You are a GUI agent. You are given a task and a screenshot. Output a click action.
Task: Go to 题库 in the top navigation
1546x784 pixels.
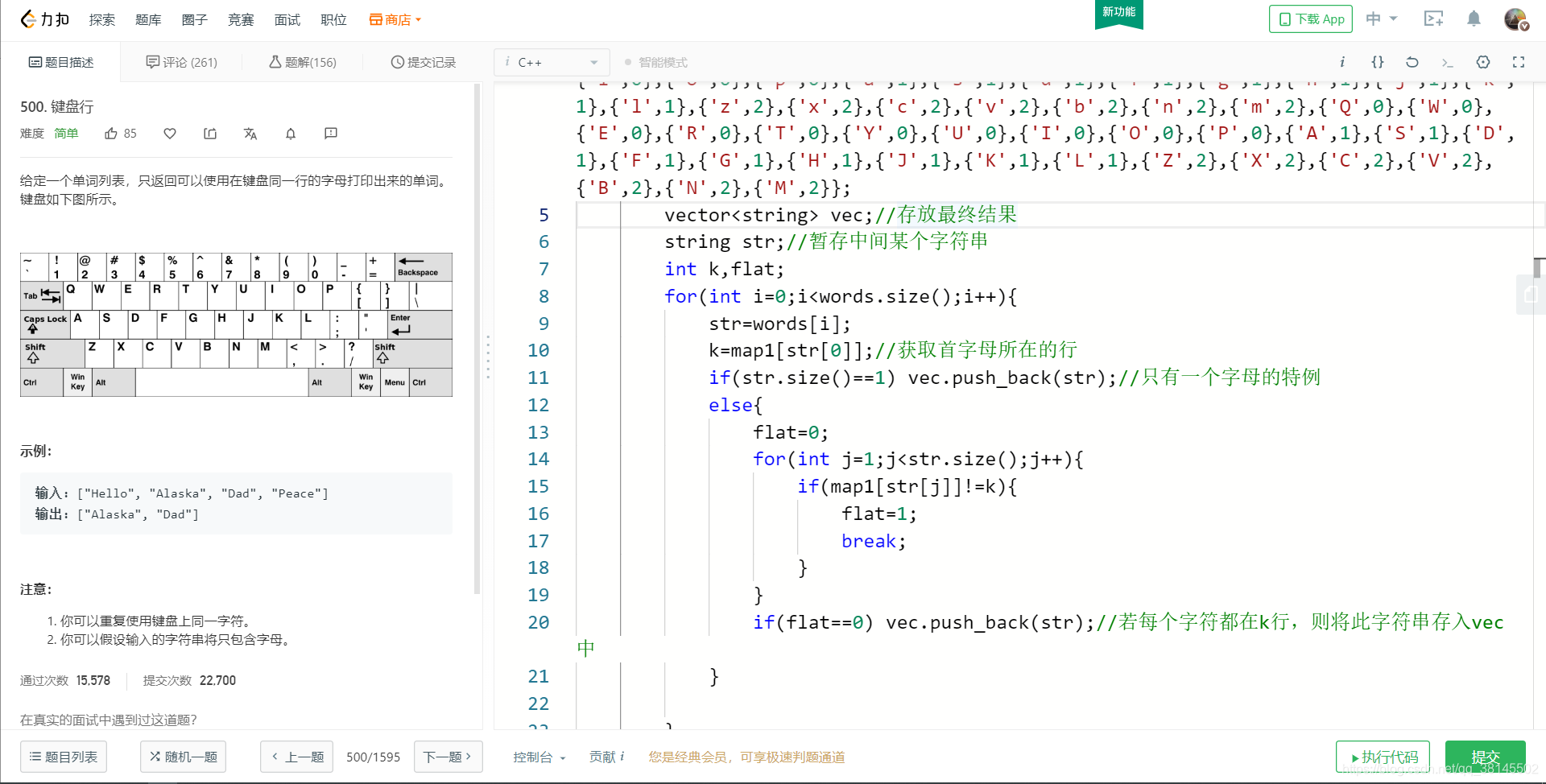(148, 19)
